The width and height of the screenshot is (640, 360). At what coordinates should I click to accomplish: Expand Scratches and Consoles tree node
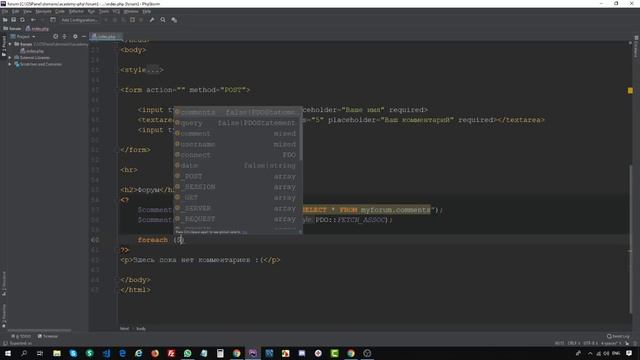10,64
